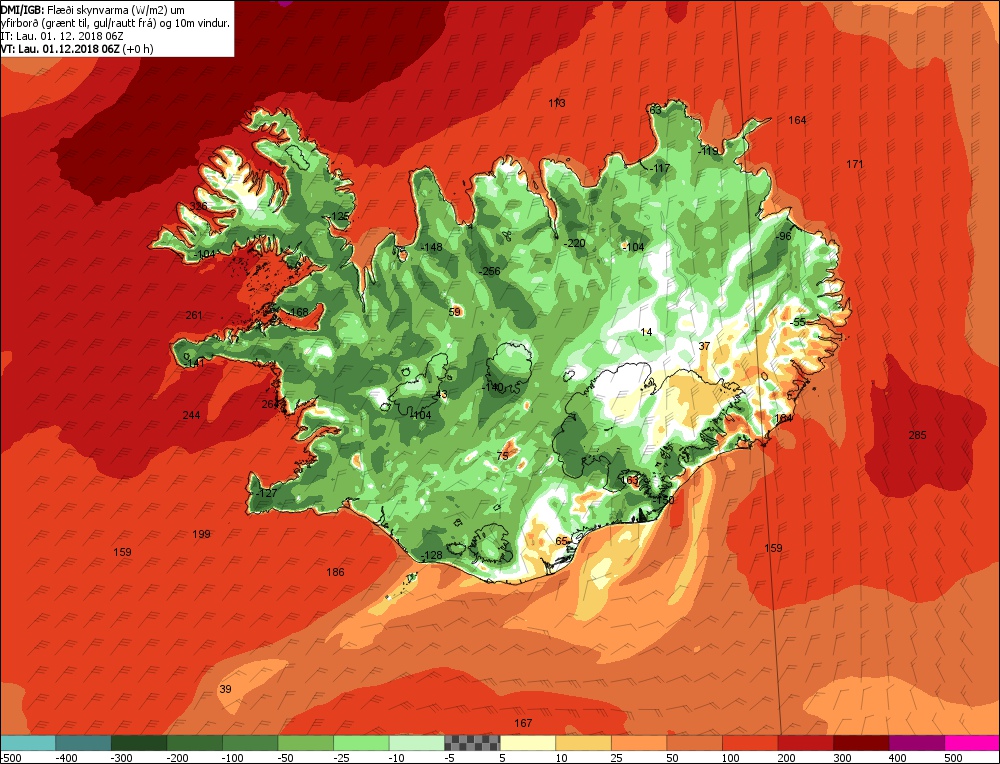Click the light orange legend swatch between 25 and 50
This screenshot has width=1000, height=764.
coord(638,743)
